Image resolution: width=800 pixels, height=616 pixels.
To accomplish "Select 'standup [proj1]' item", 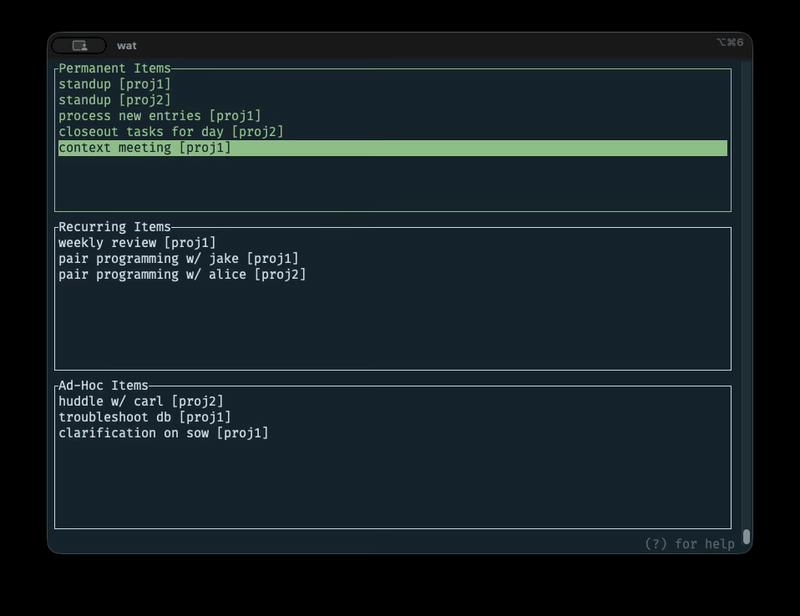I will (114, 84).
